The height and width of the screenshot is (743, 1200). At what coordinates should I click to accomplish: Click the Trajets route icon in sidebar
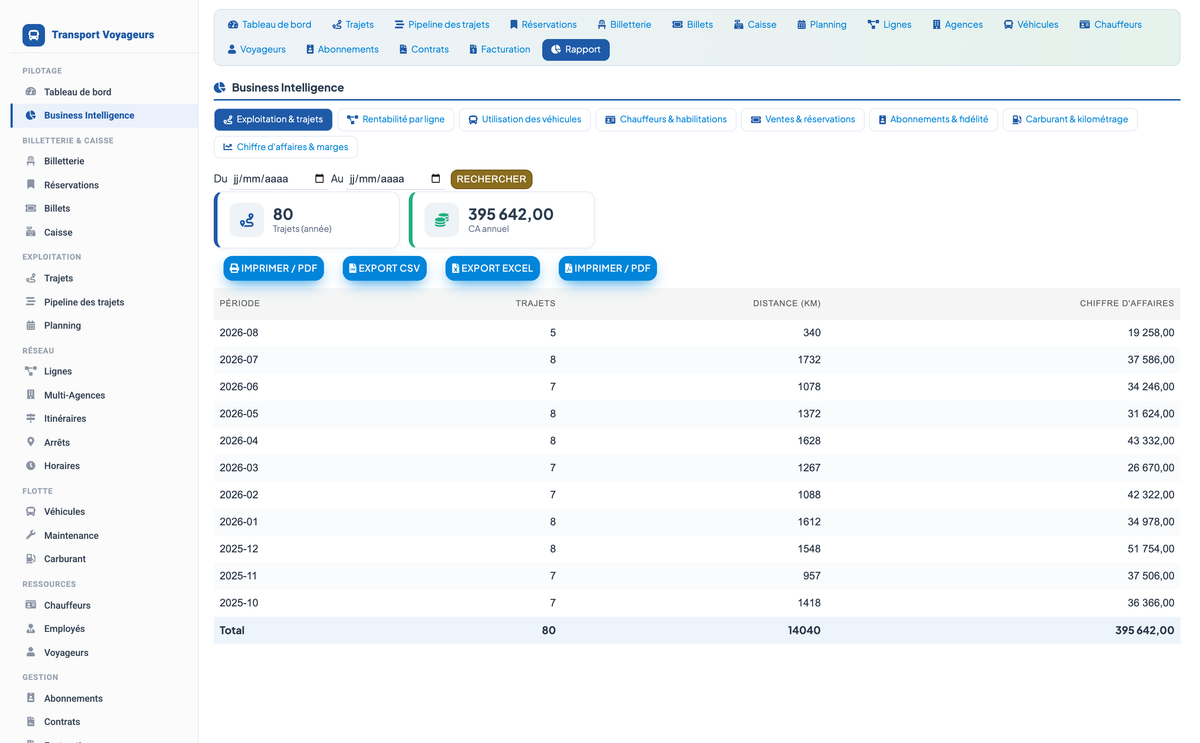31,278
